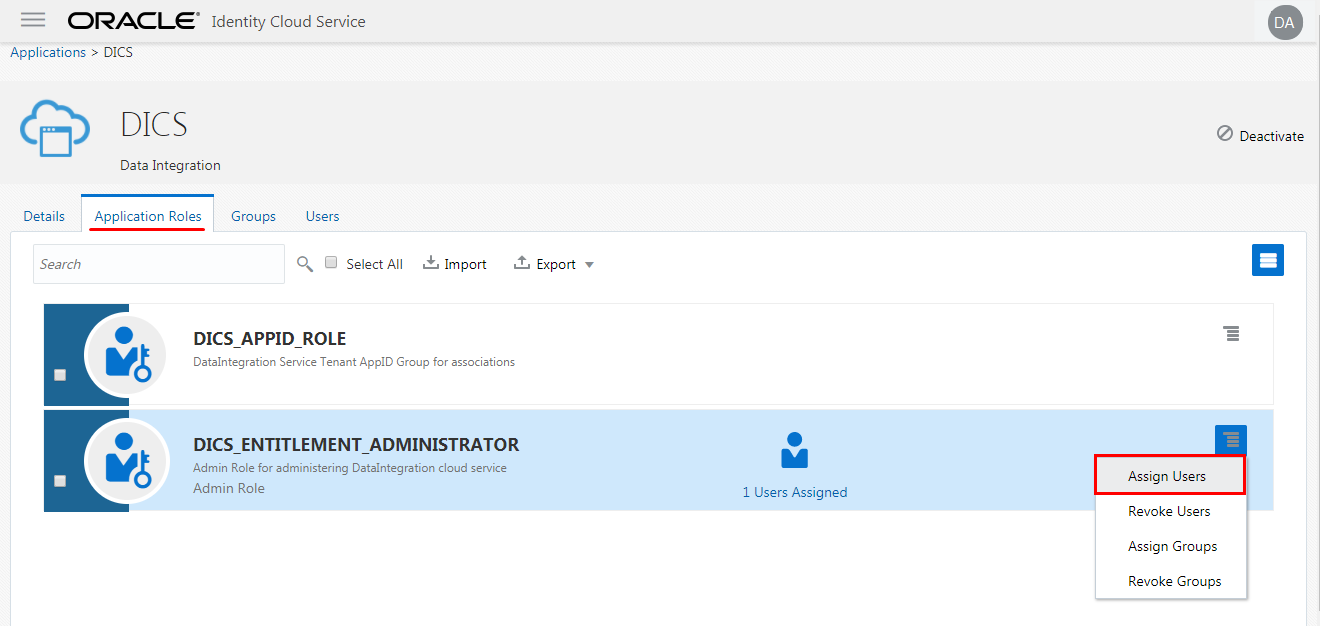The width and height of the screenshot is (1320, 626).
Task: Click the Import button label
Action: click(465, 264)
